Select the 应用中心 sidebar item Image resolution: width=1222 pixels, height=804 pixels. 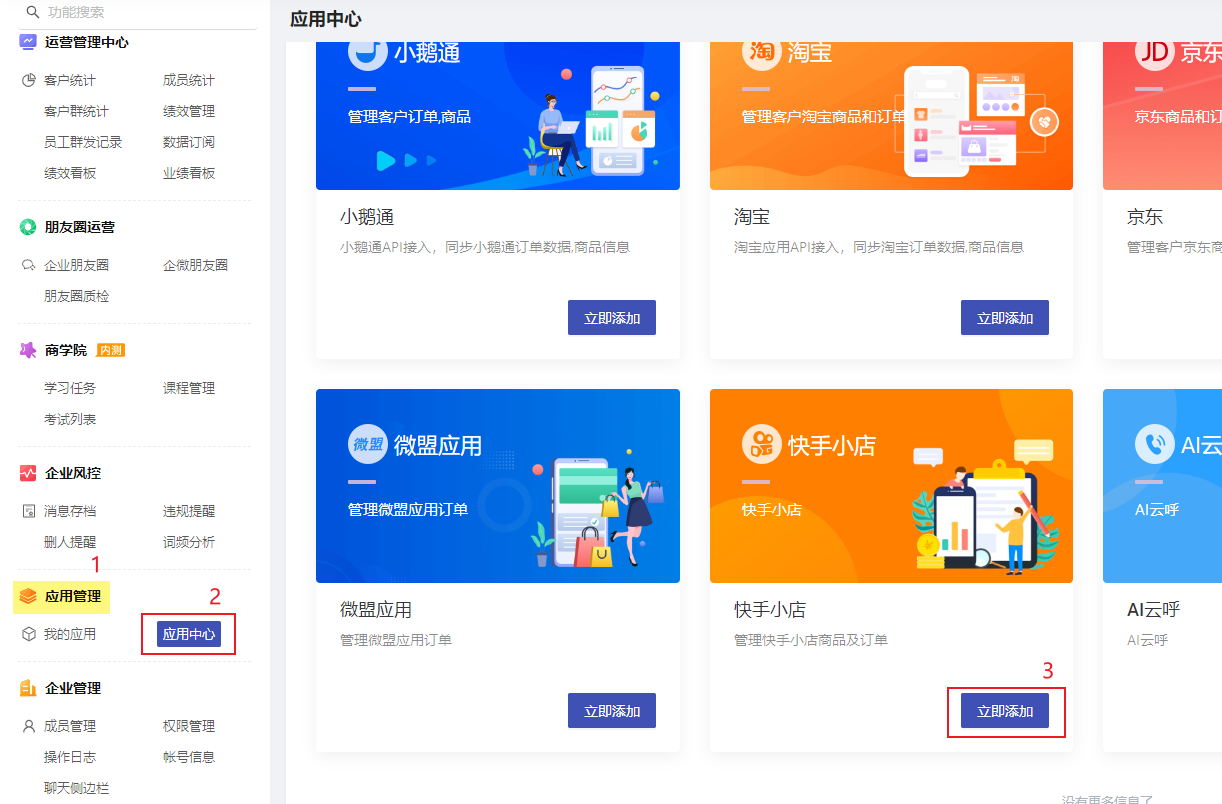tap(189, 634)
